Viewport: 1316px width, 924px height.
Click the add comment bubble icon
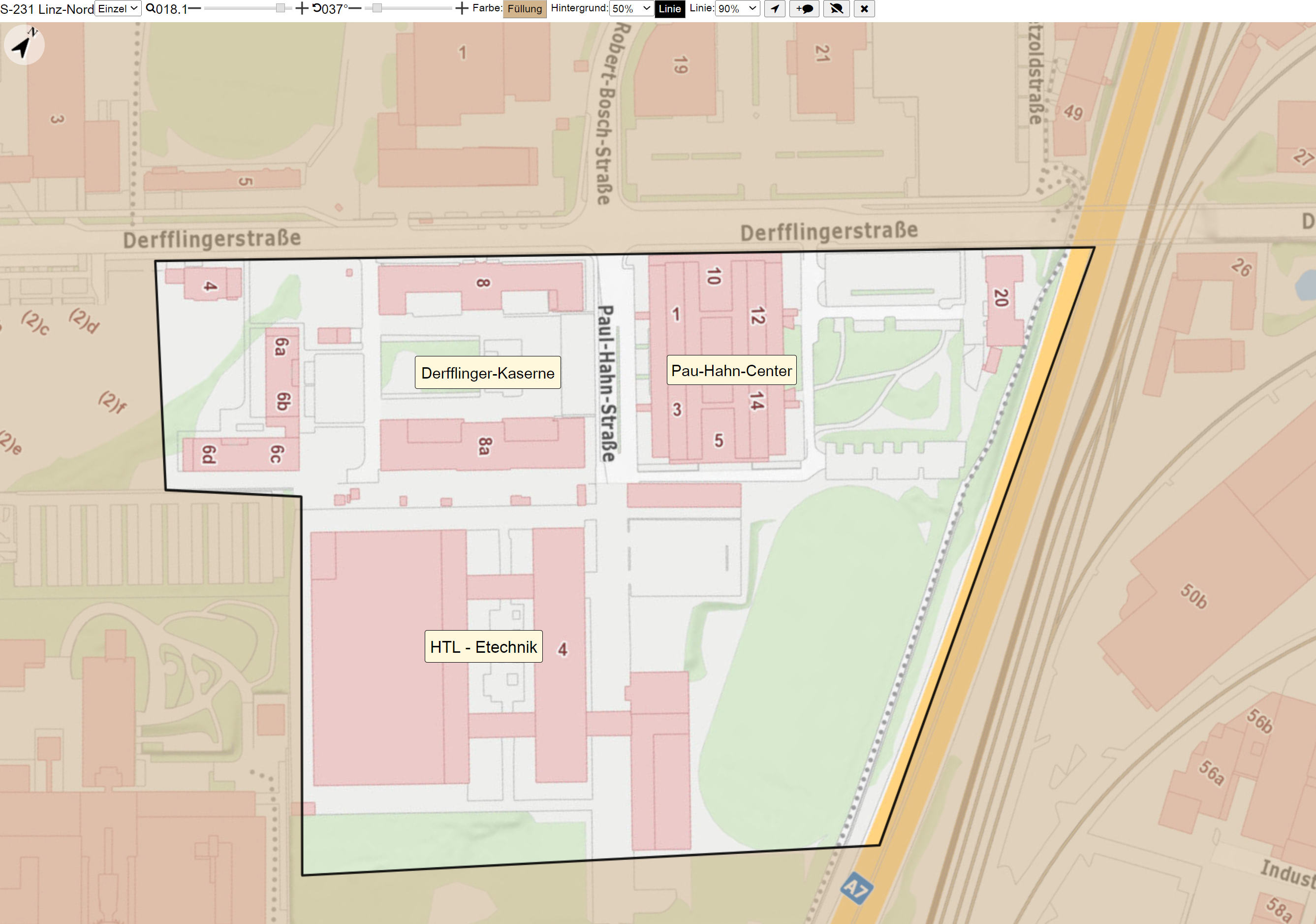click(804, 8)
